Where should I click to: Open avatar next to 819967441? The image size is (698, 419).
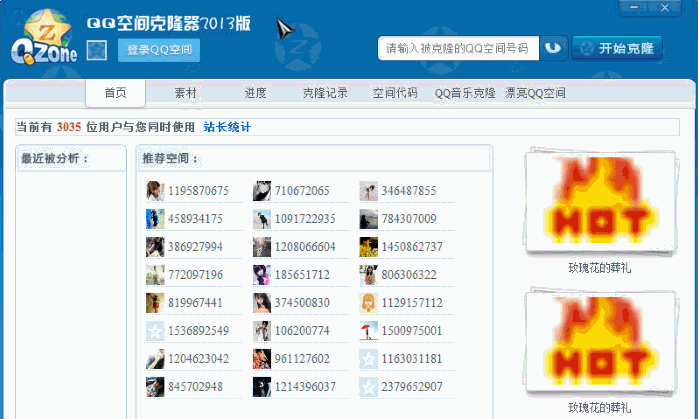tap(155, 303)
